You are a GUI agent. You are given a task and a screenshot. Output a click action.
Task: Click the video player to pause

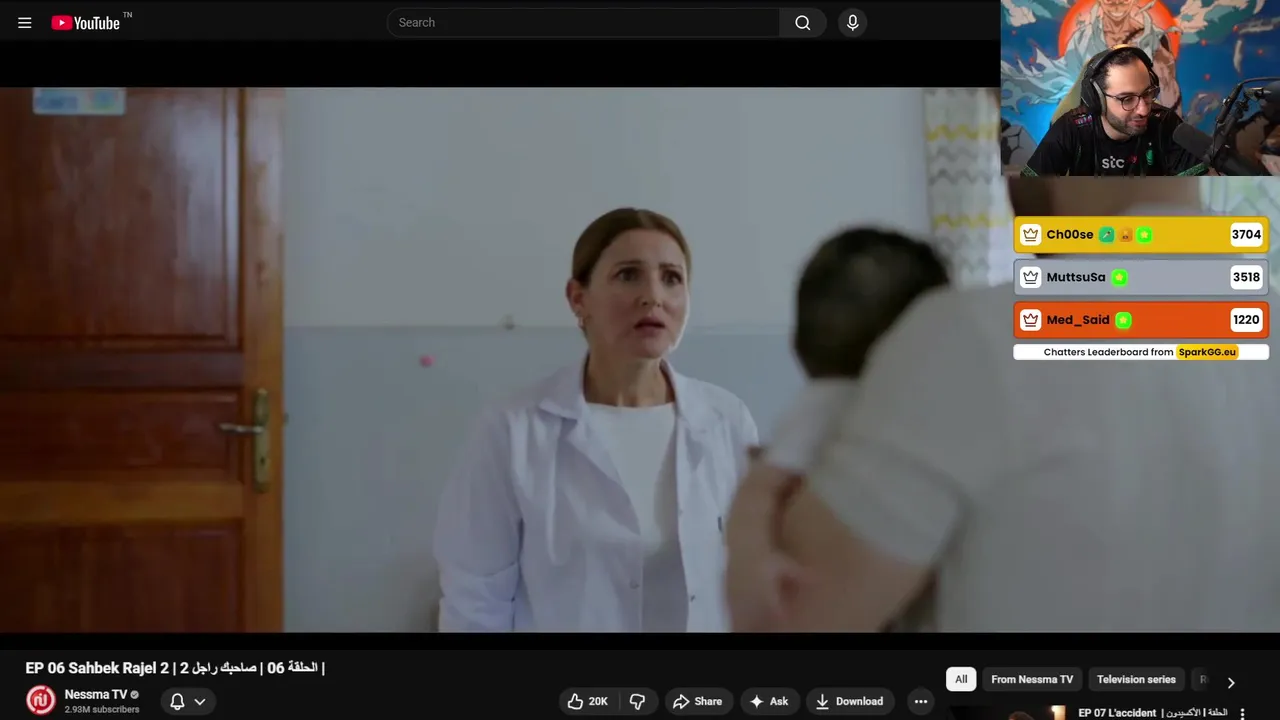500,360
